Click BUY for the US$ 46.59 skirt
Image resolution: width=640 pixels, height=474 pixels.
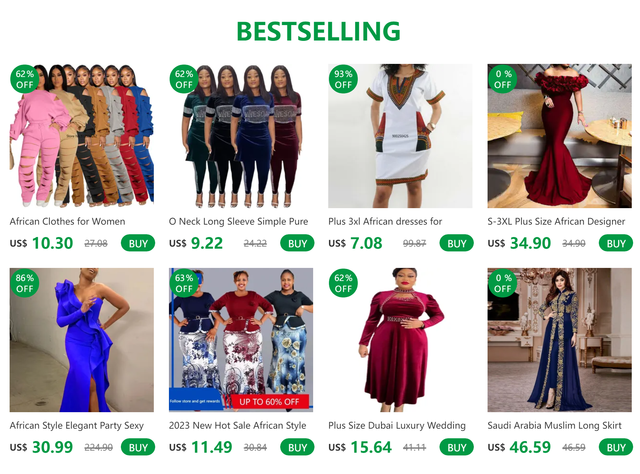(616, 447)
